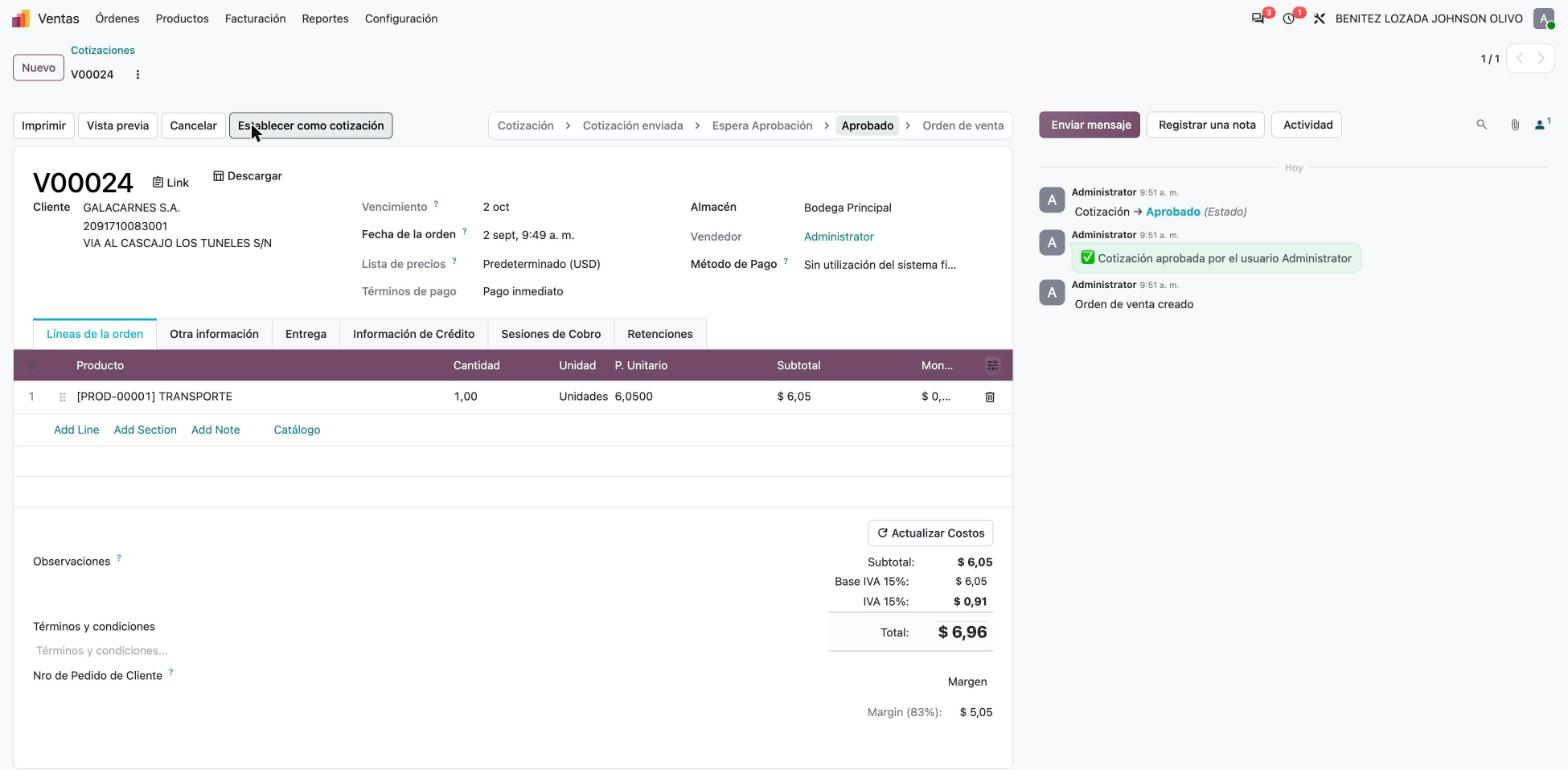The width and height of the screenshot is (1568, 770).
Task: Select the Orden de venta status stage
Action: (963, 126)
